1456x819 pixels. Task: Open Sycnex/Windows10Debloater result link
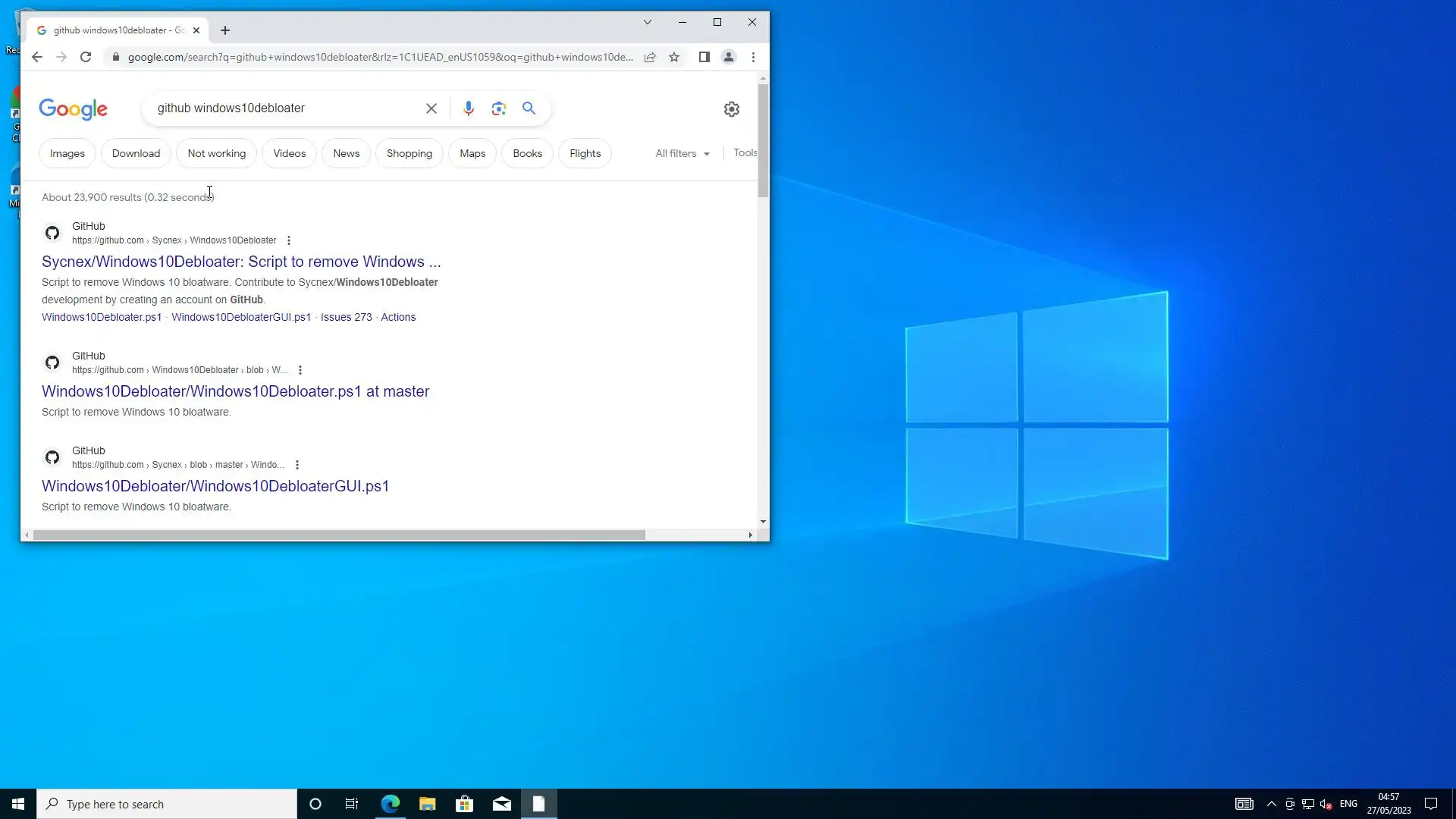coord(240,262)
